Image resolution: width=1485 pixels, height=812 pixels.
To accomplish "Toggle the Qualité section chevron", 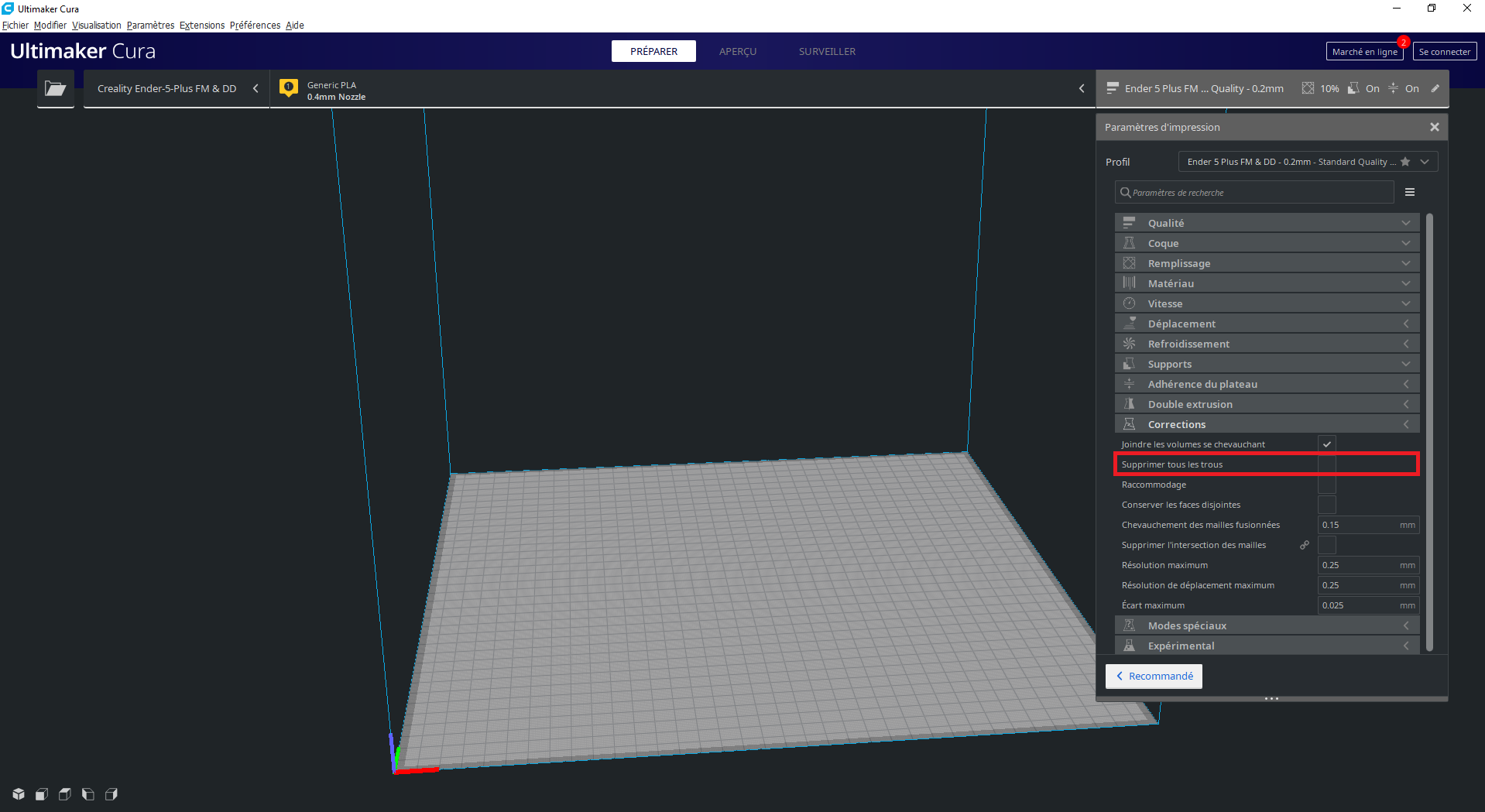I will point(1406,223).
